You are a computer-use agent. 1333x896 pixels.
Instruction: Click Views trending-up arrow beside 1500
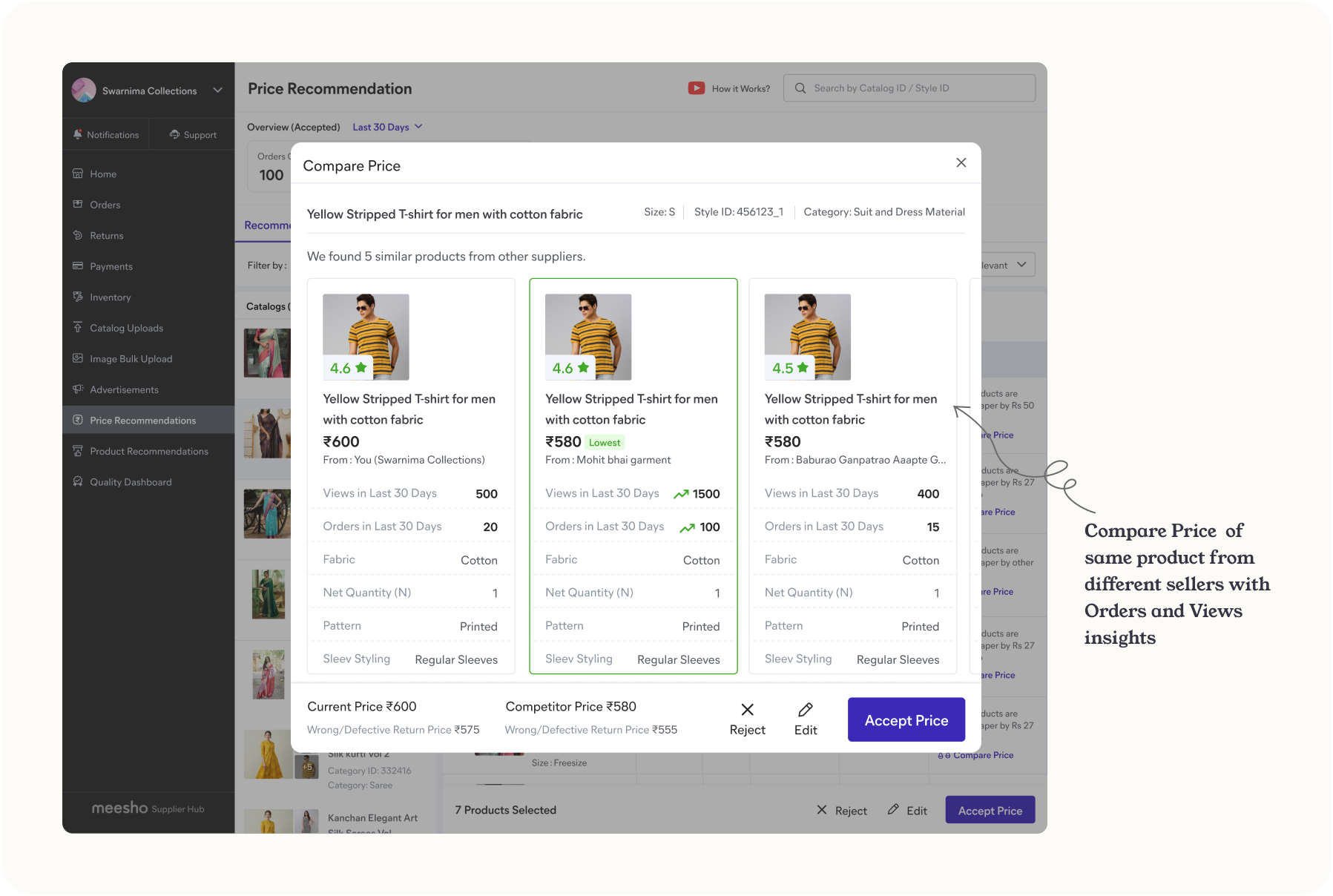click(x=681, y=494)
